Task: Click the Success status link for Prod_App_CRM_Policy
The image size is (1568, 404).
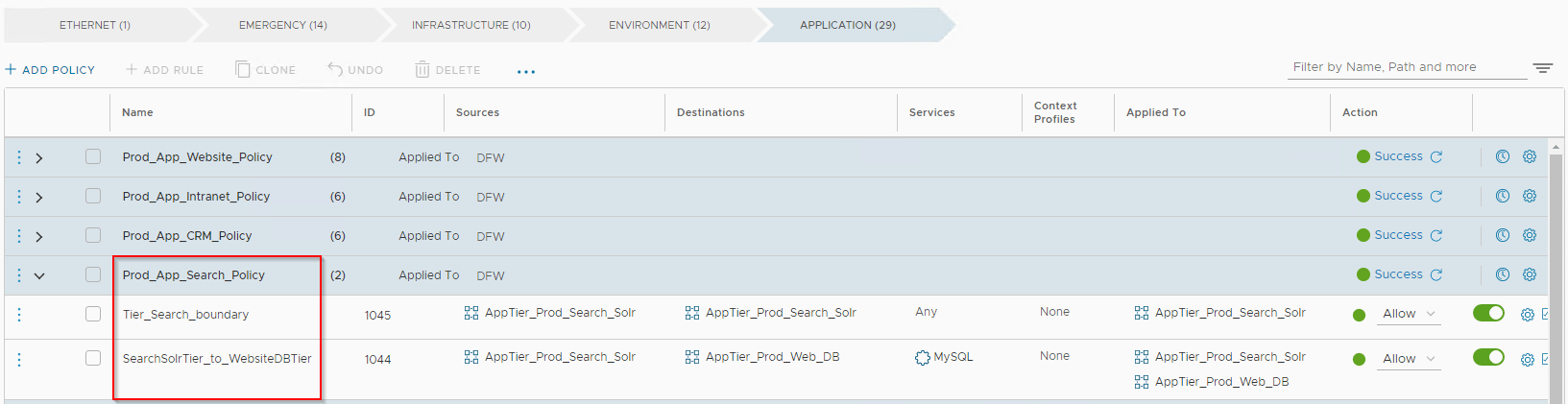Action: coord(1398,235)
